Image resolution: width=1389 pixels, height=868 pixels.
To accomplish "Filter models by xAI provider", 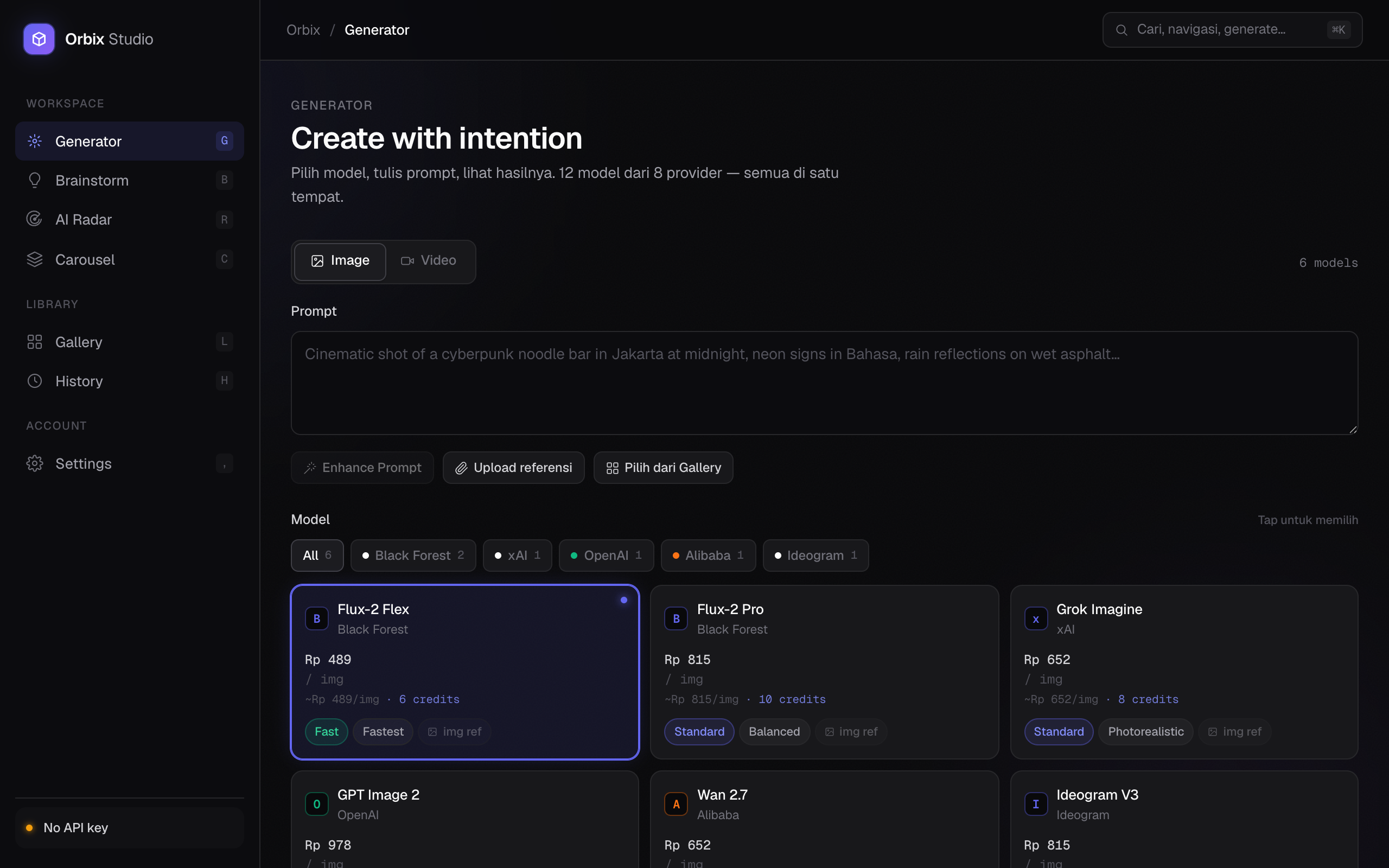I will [518, 556].
